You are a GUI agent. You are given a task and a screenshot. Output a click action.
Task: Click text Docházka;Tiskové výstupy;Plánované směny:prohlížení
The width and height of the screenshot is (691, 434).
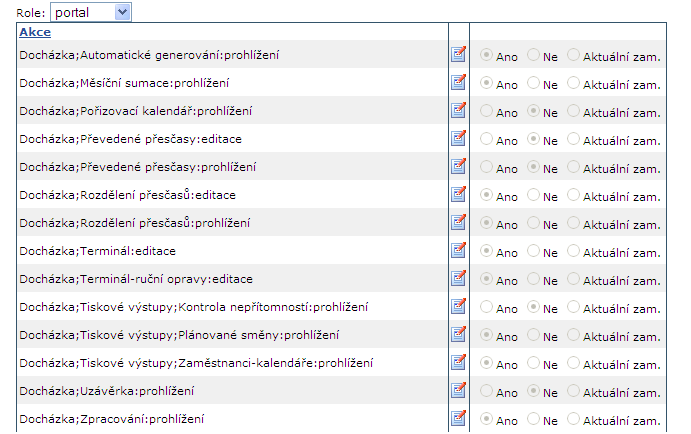point(179,335)
